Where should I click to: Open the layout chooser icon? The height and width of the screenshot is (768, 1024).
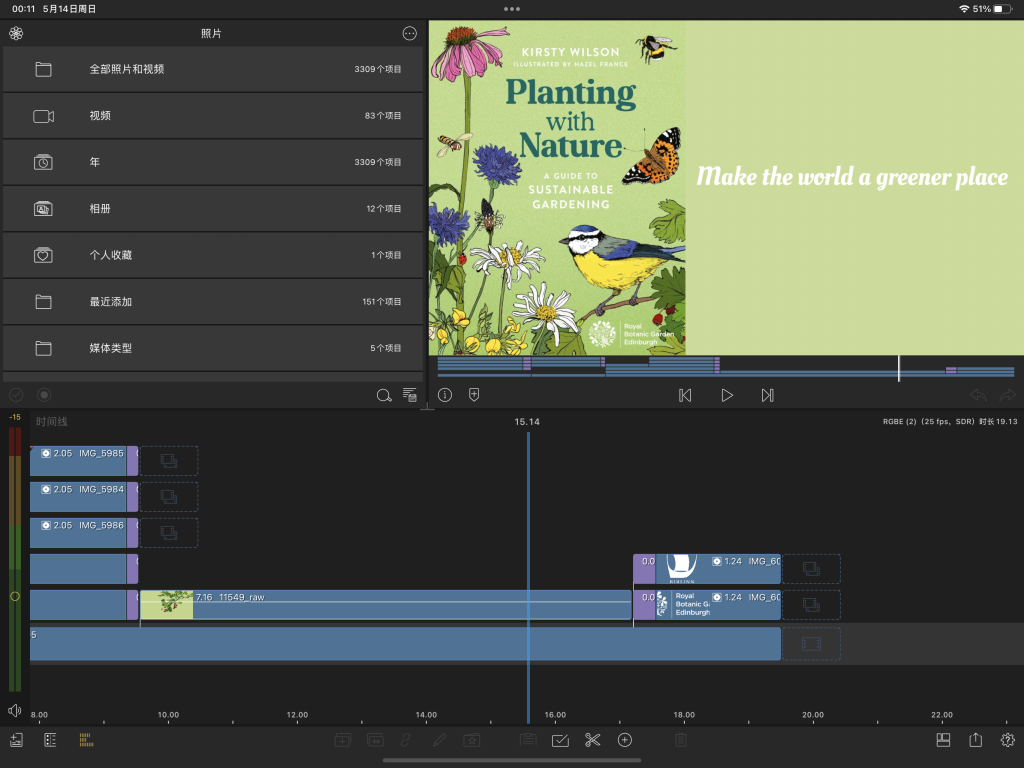coord(943,740)
